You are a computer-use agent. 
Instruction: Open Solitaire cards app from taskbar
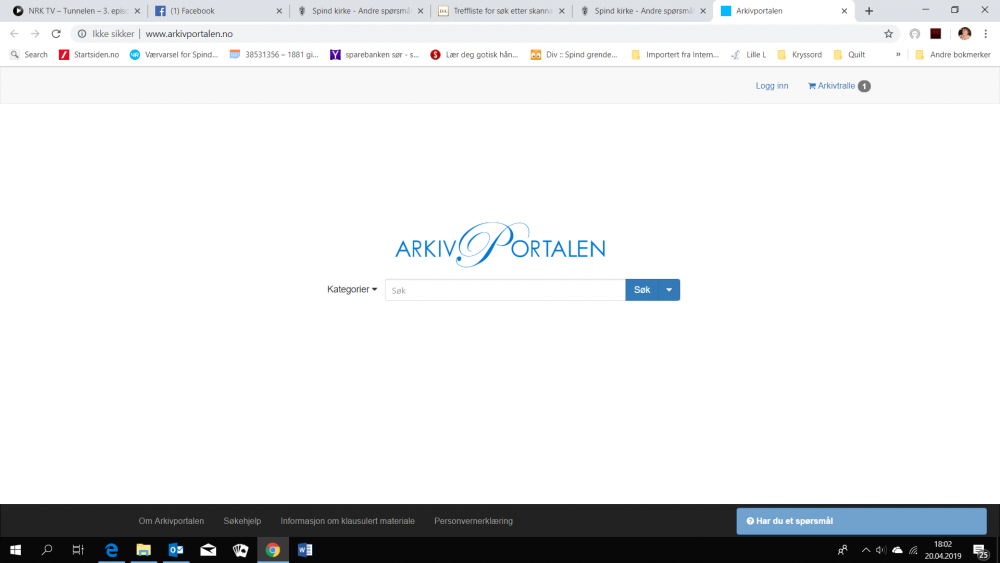click(240, 550)
